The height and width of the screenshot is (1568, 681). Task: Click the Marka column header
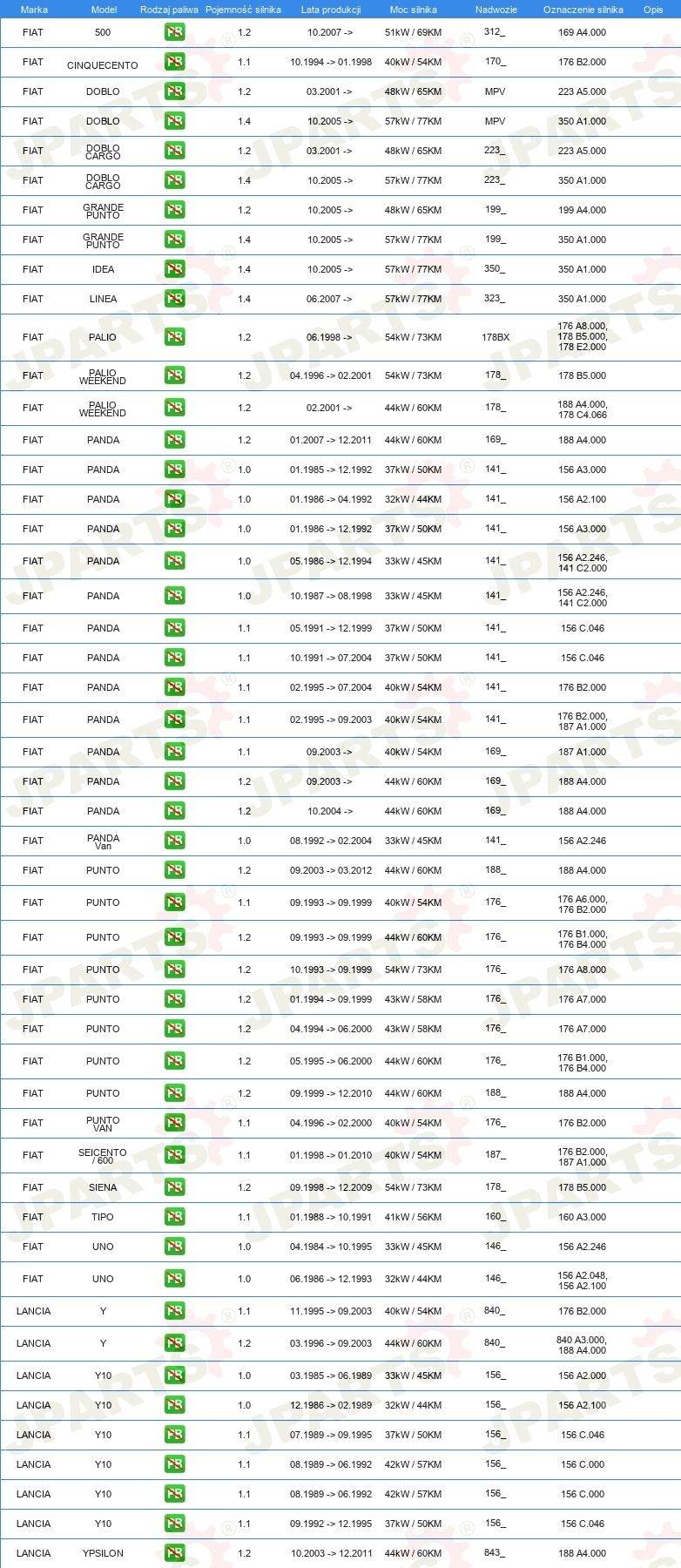[34, 10]
